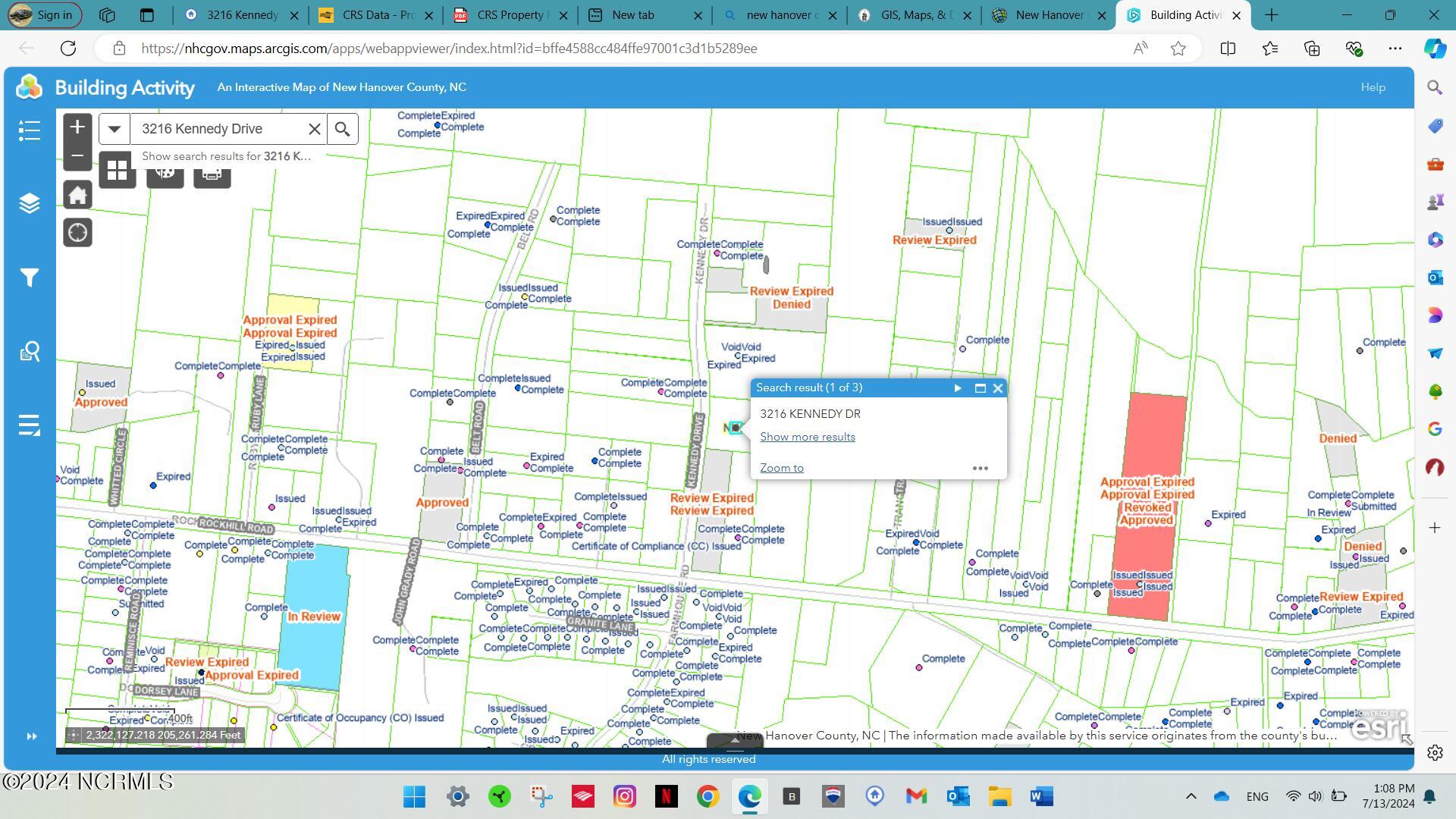Expand the search source dropdown arrow

click(115, 129)
